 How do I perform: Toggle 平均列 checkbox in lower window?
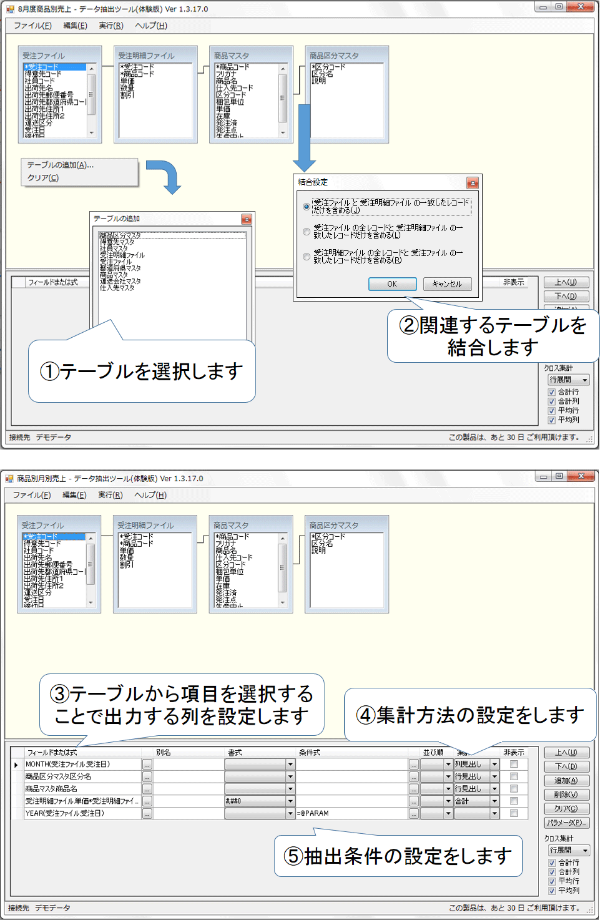[x=551, y=891]
